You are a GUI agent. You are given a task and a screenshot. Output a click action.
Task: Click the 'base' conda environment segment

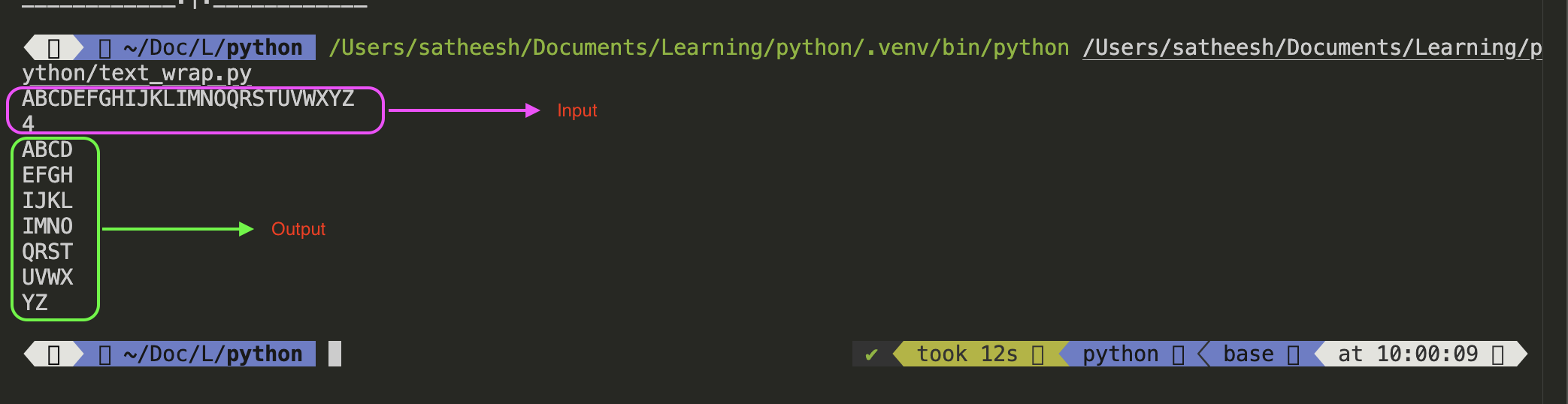[1248, 354]
